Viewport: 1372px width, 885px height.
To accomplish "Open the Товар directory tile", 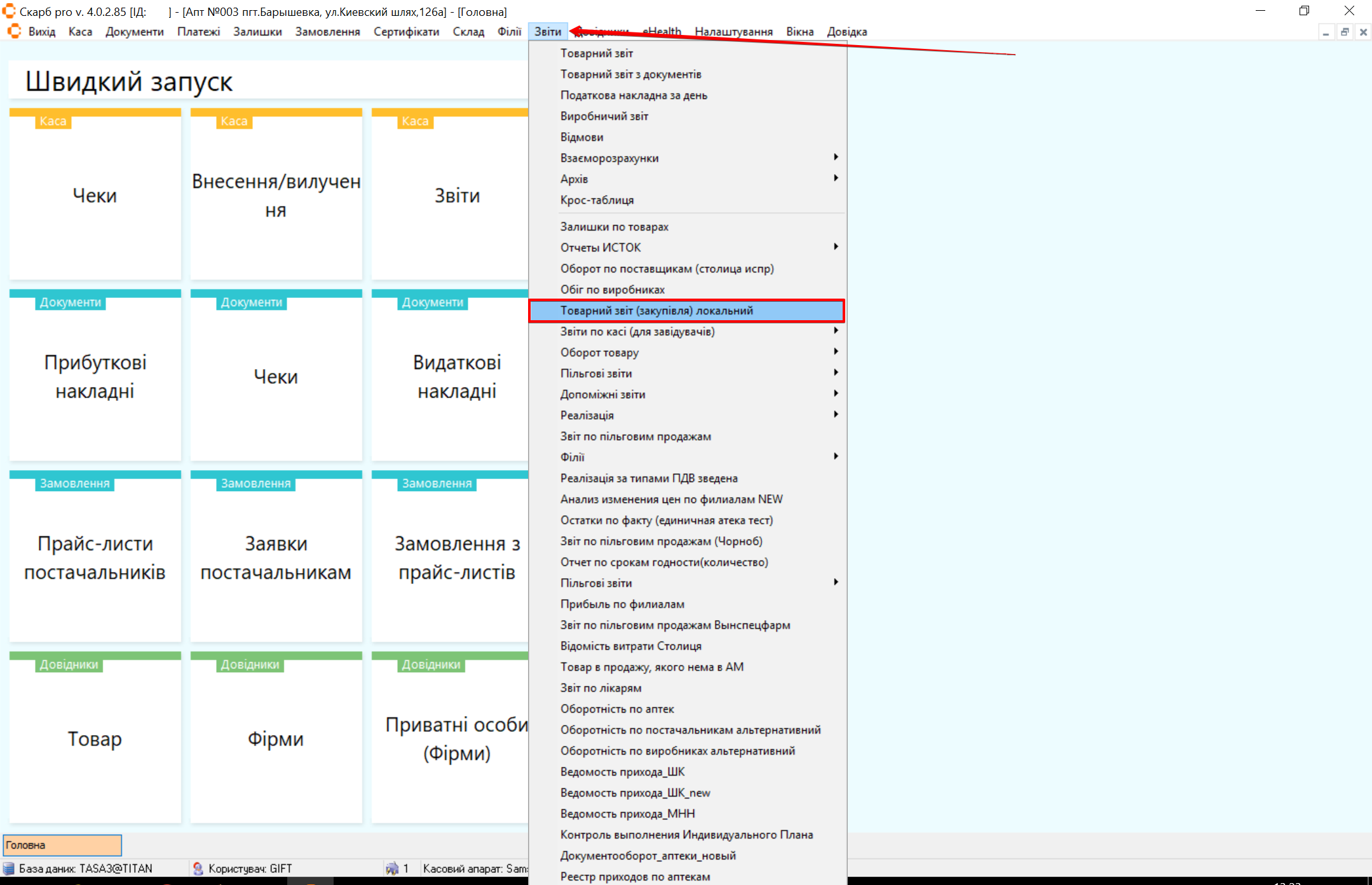I will [95, 738].
